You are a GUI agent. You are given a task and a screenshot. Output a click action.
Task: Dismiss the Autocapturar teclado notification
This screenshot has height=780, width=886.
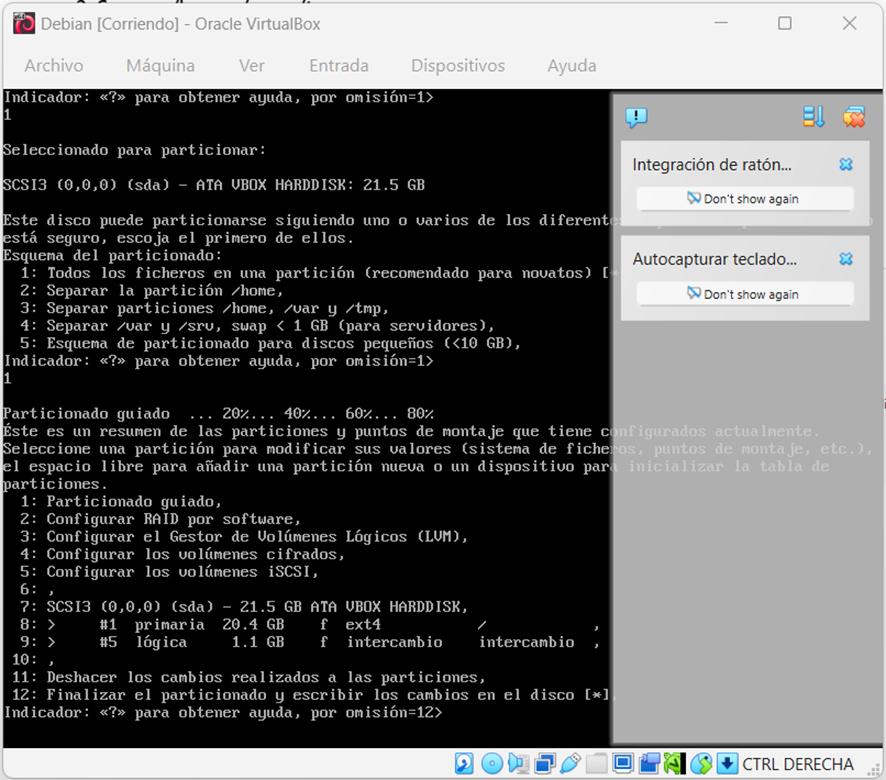[846, 259]
